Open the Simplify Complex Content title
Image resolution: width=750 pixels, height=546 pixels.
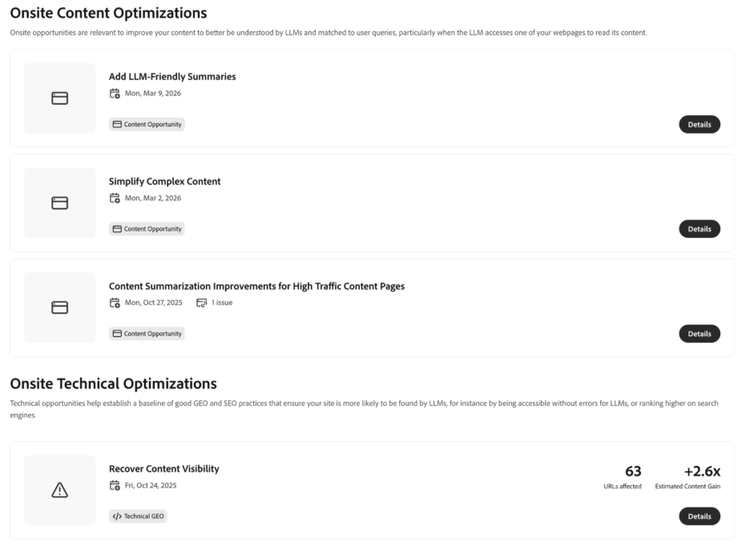(x=165, y=182)
